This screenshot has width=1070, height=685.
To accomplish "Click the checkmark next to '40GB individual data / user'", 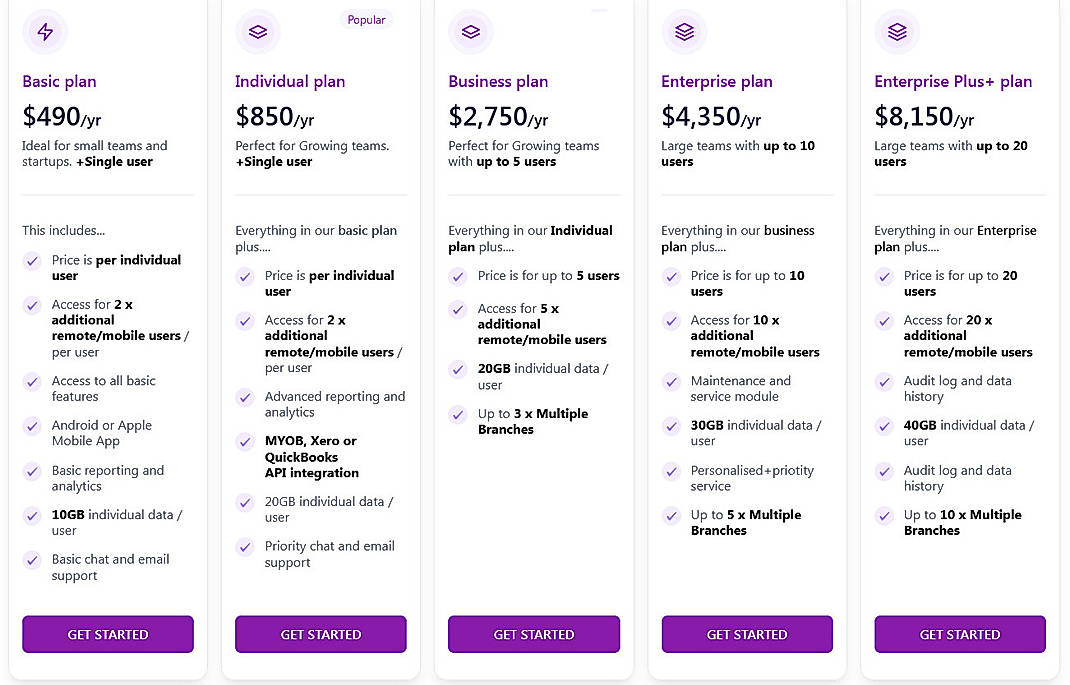I will 884,426.
